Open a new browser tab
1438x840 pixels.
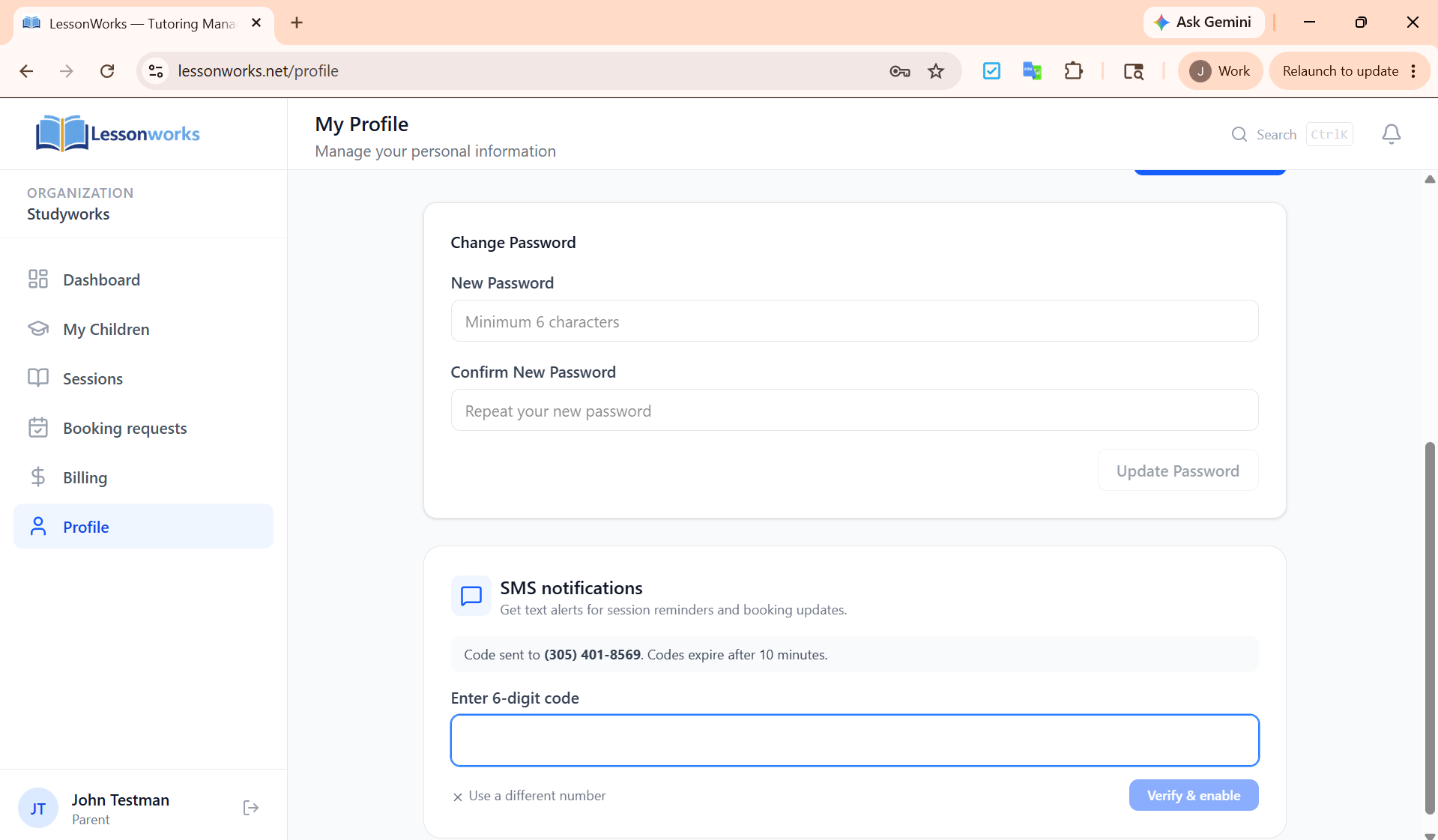click(x=297, y=22)
